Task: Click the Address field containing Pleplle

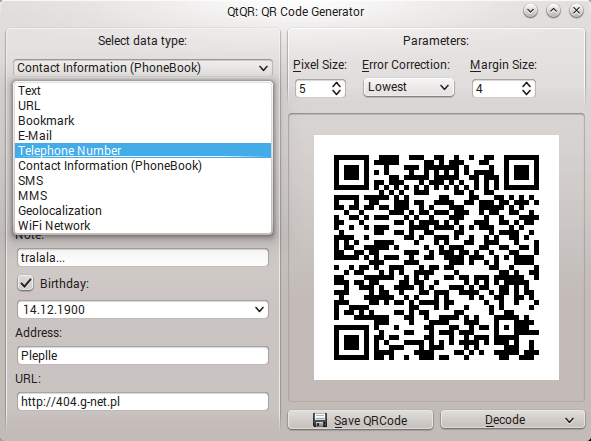Action: coord(142,355)
